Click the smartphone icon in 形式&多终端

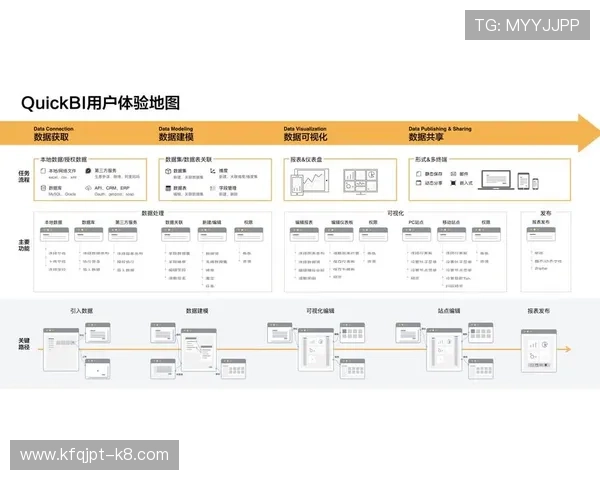pos(535,184)
